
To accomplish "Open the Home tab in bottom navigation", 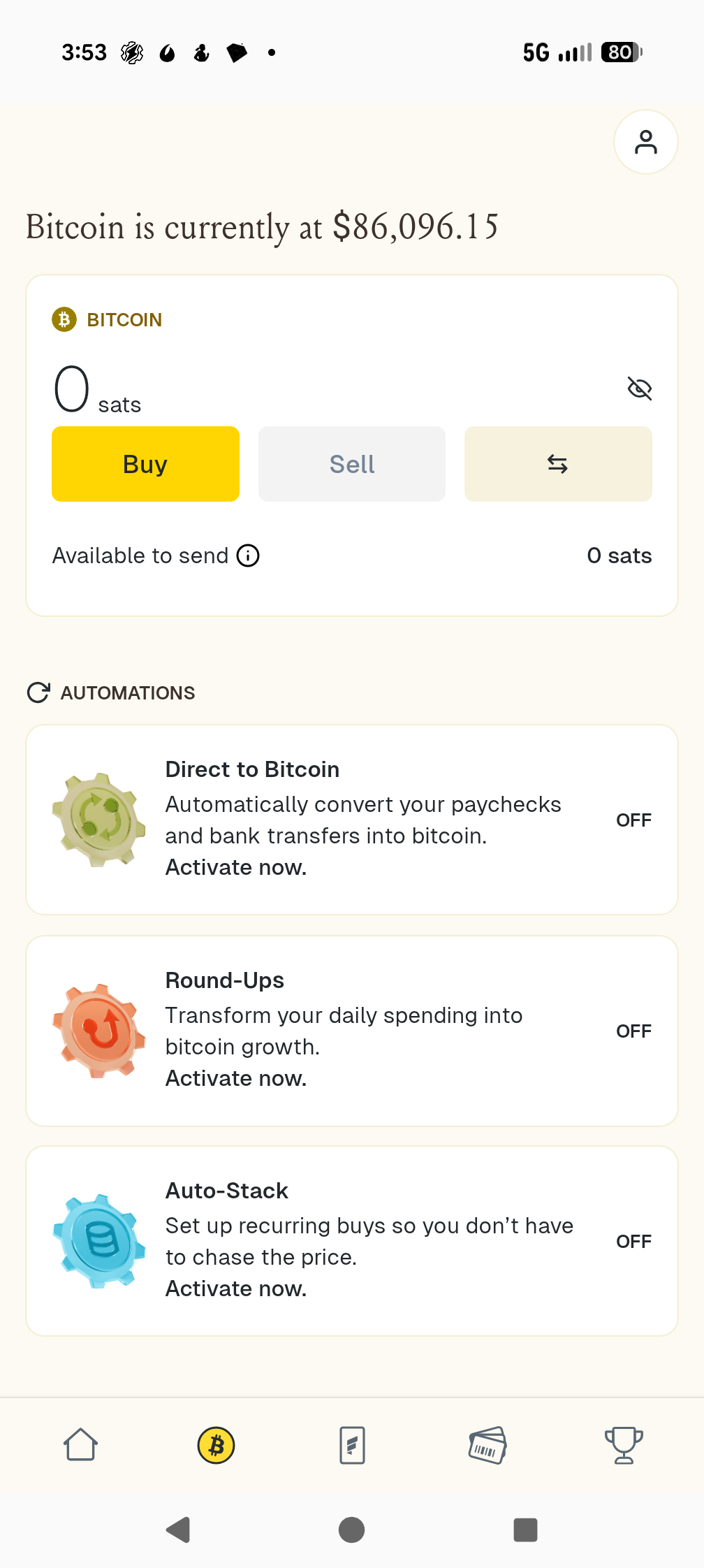I will [80, 1444].
